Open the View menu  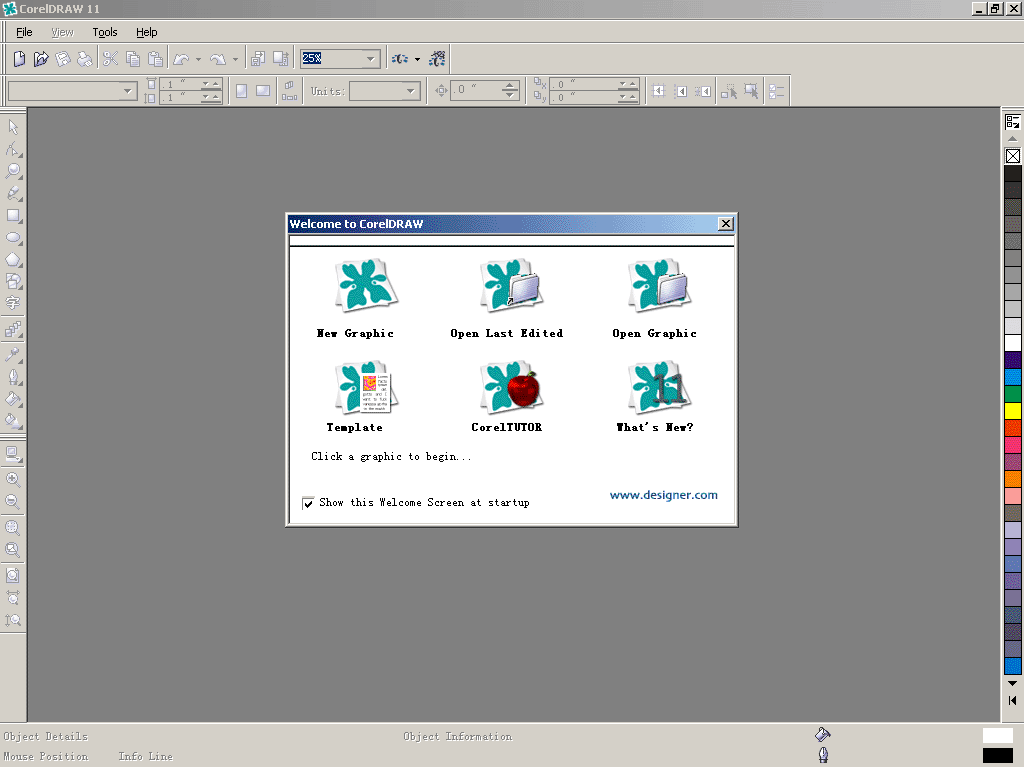[63, 32]
